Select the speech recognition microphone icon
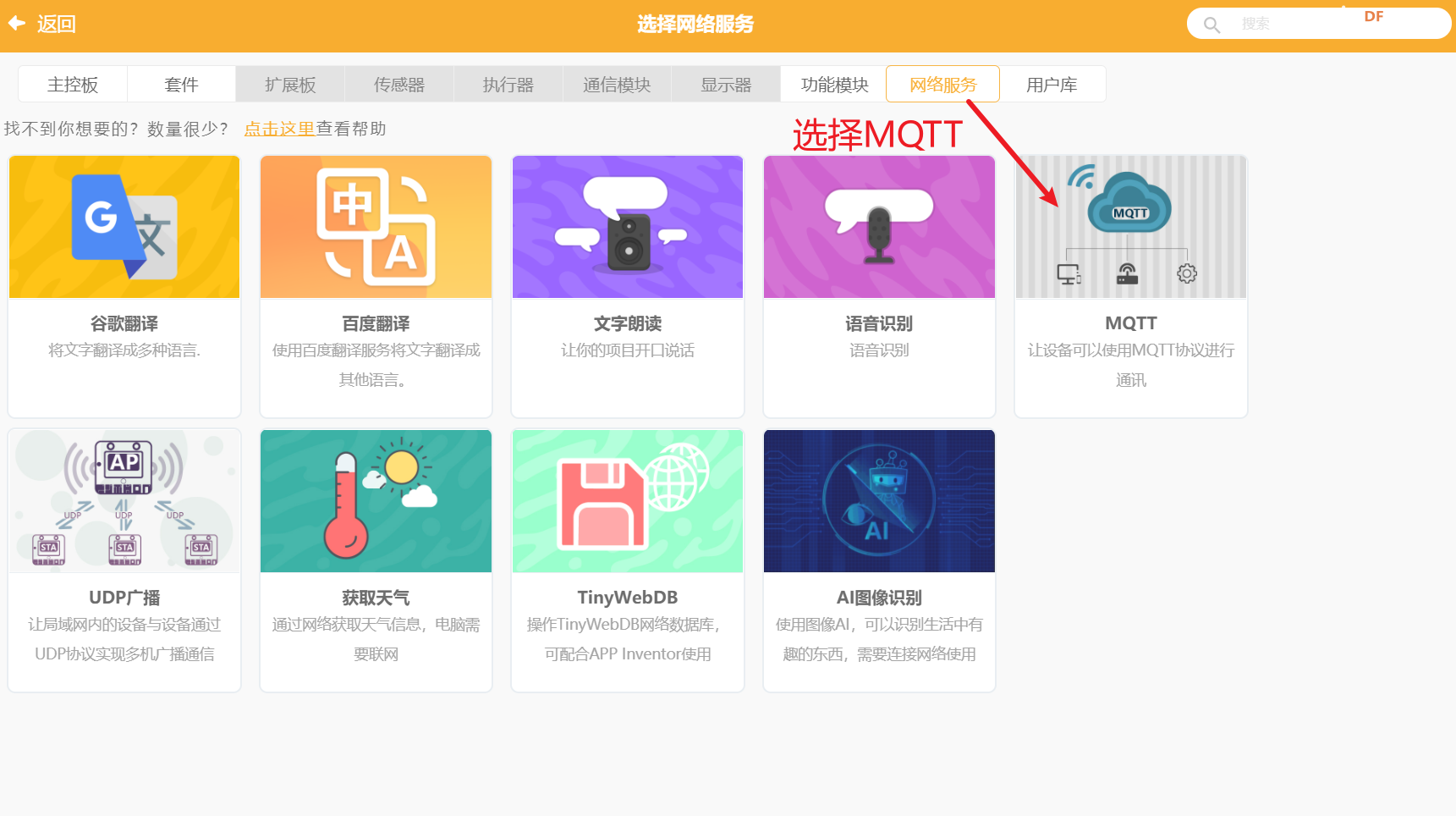 click(x=879, y=227)
